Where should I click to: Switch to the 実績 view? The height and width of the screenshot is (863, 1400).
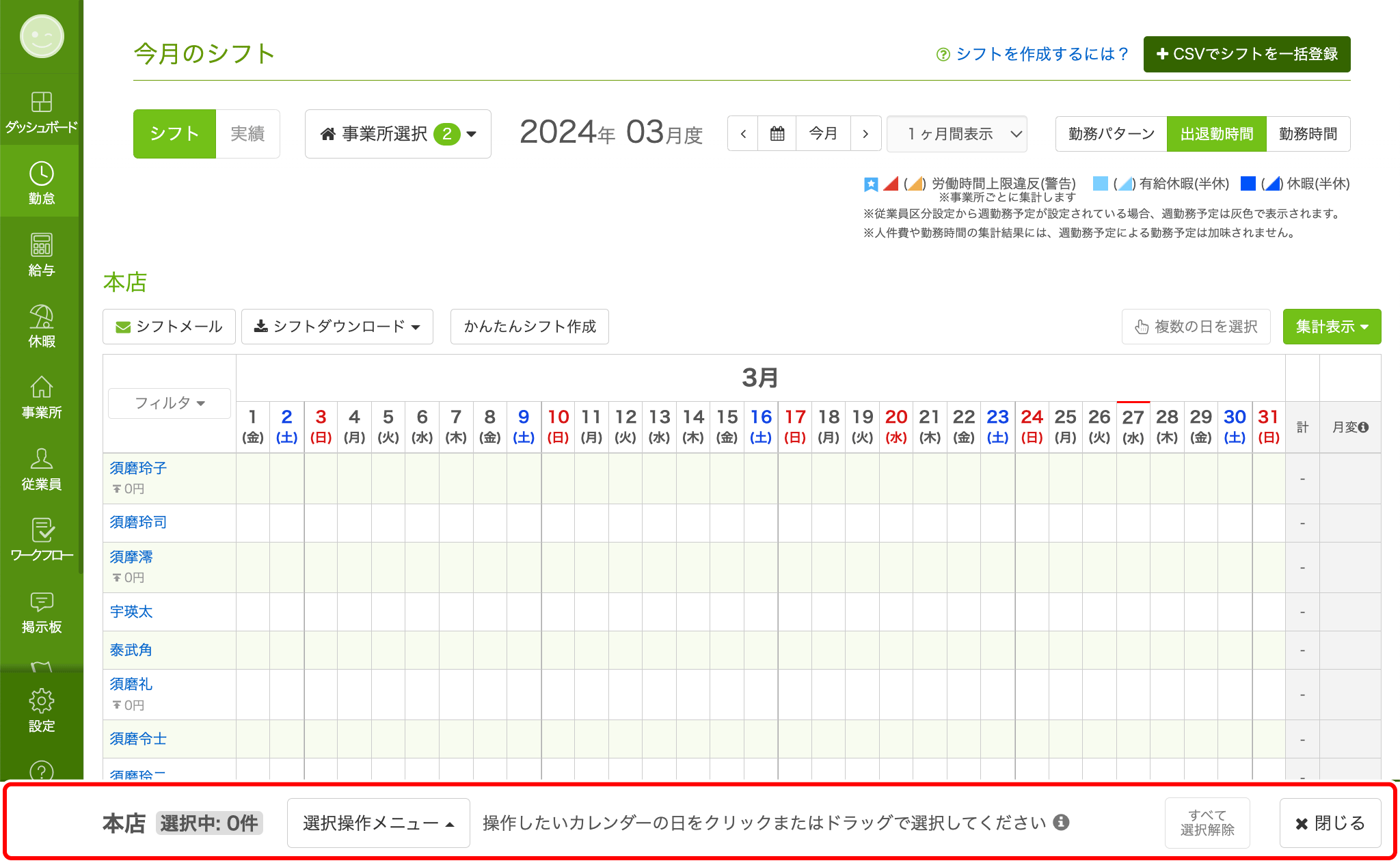[x=247, y=133]
